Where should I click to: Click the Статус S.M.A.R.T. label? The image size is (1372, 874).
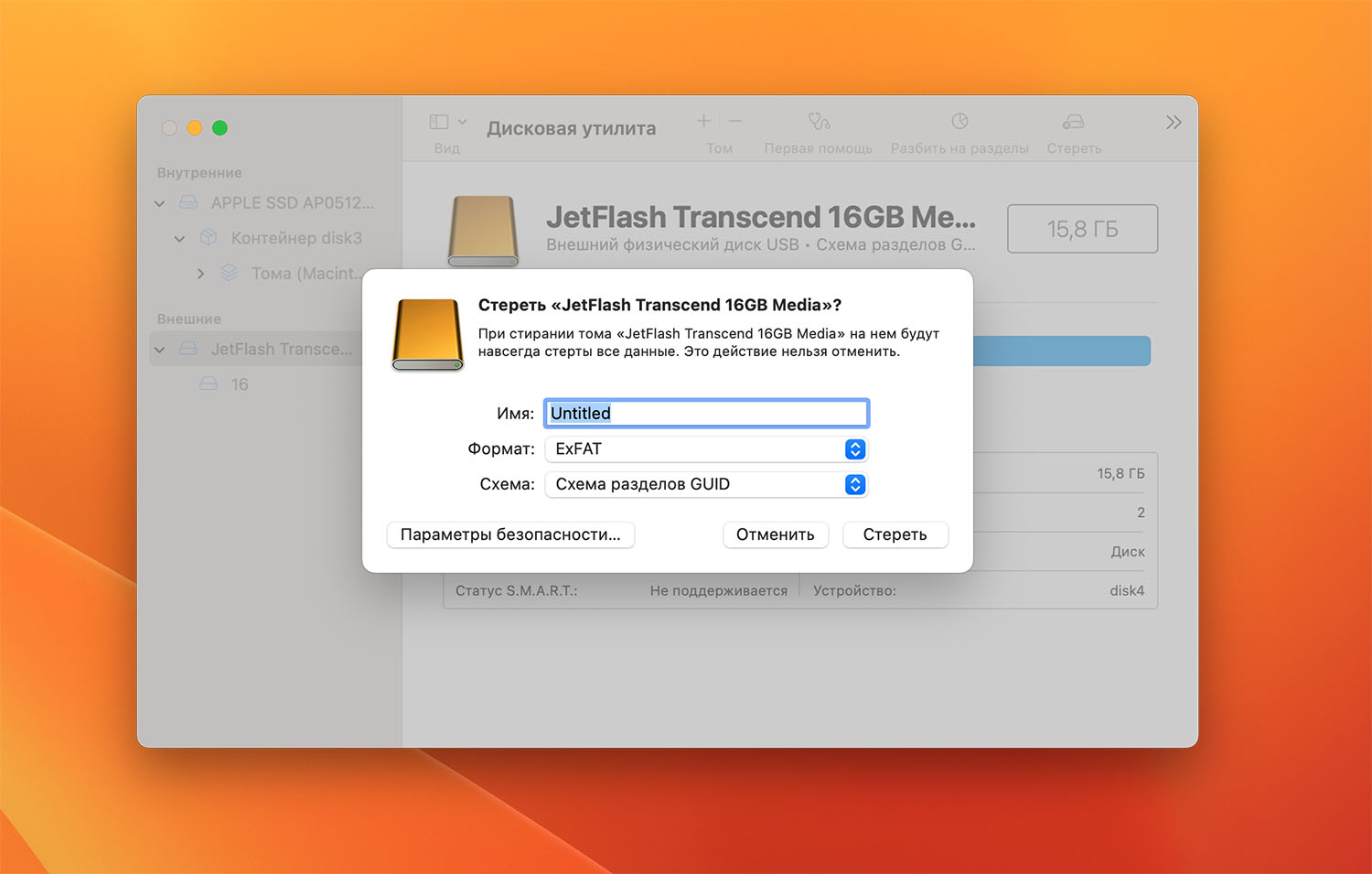coord(517,591)
